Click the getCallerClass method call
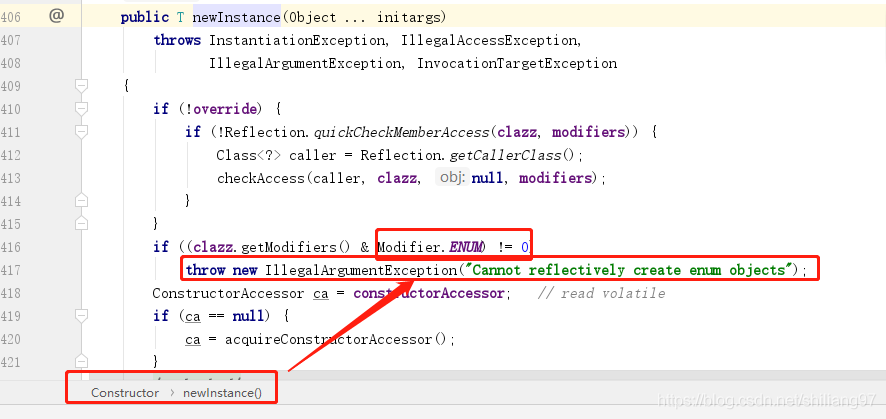Viewport: 886px width, 419px height. (506, 155)
